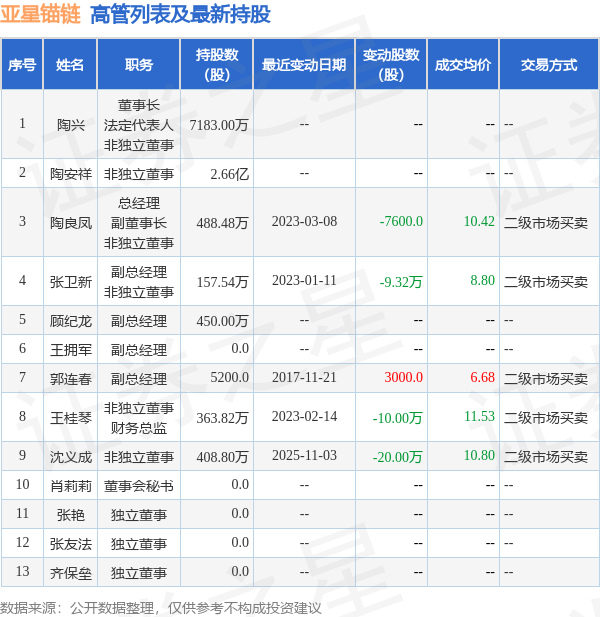
Task: Click the date 2017-11-21
Action: (x=304, y=377)
